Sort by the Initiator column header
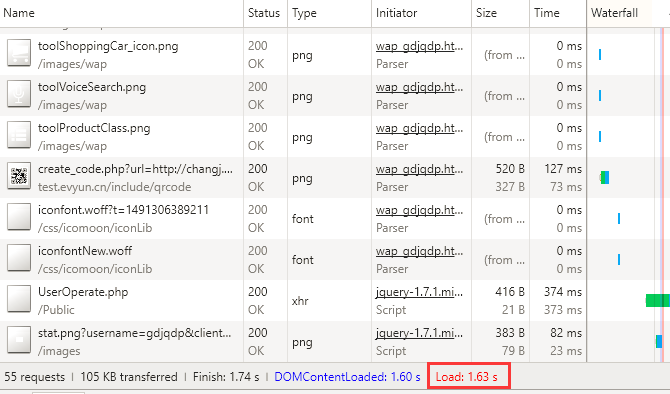Viewport: 670px width, 394px height. click(421, 13)
